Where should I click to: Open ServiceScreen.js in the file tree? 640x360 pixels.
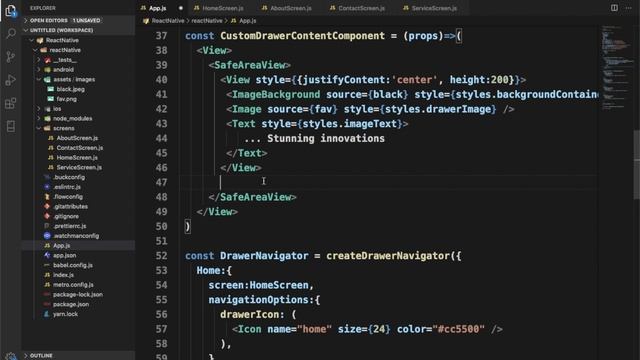[79, 167]
